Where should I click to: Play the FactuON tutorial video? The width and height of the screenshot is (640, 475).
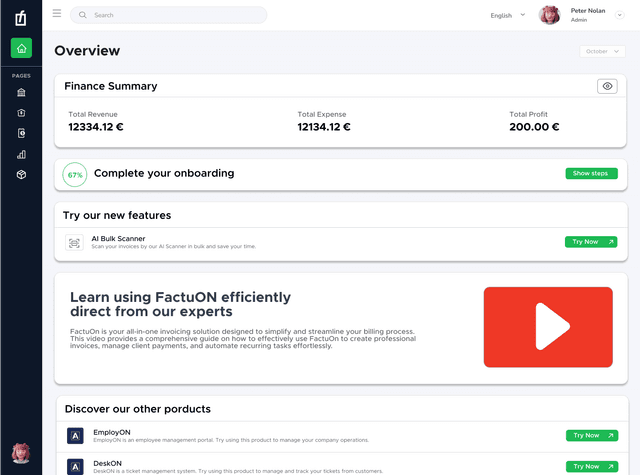(548, 327)
